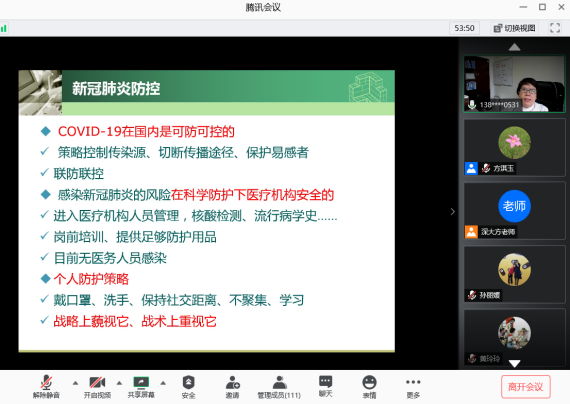The height and width of the screenshot is (404, 570).
Task: Turn on camera via 开启视频
Action: pyautogui.click(x=97, y=387)
